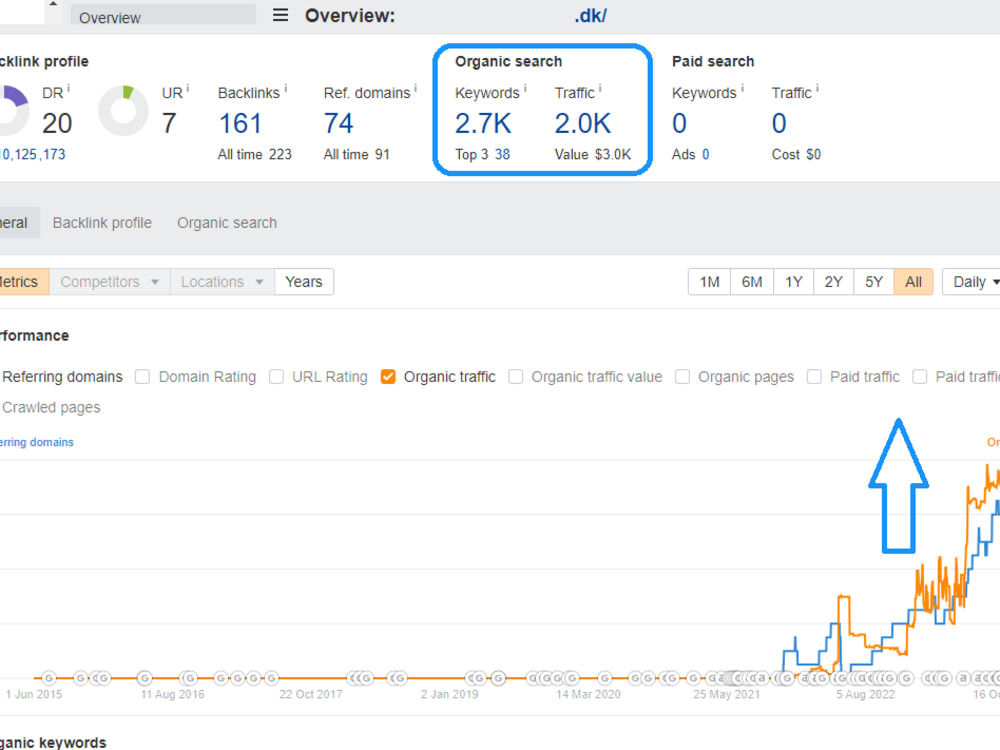Open the Competitors dropdown
1000x750 pixels.
[x=110, y=282]
